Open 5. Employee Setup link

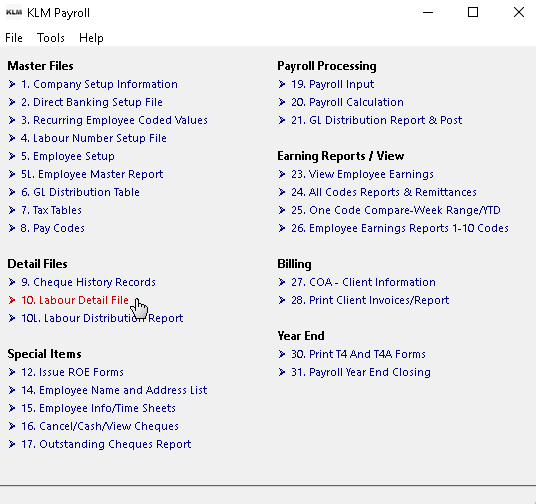click(68, 156)
